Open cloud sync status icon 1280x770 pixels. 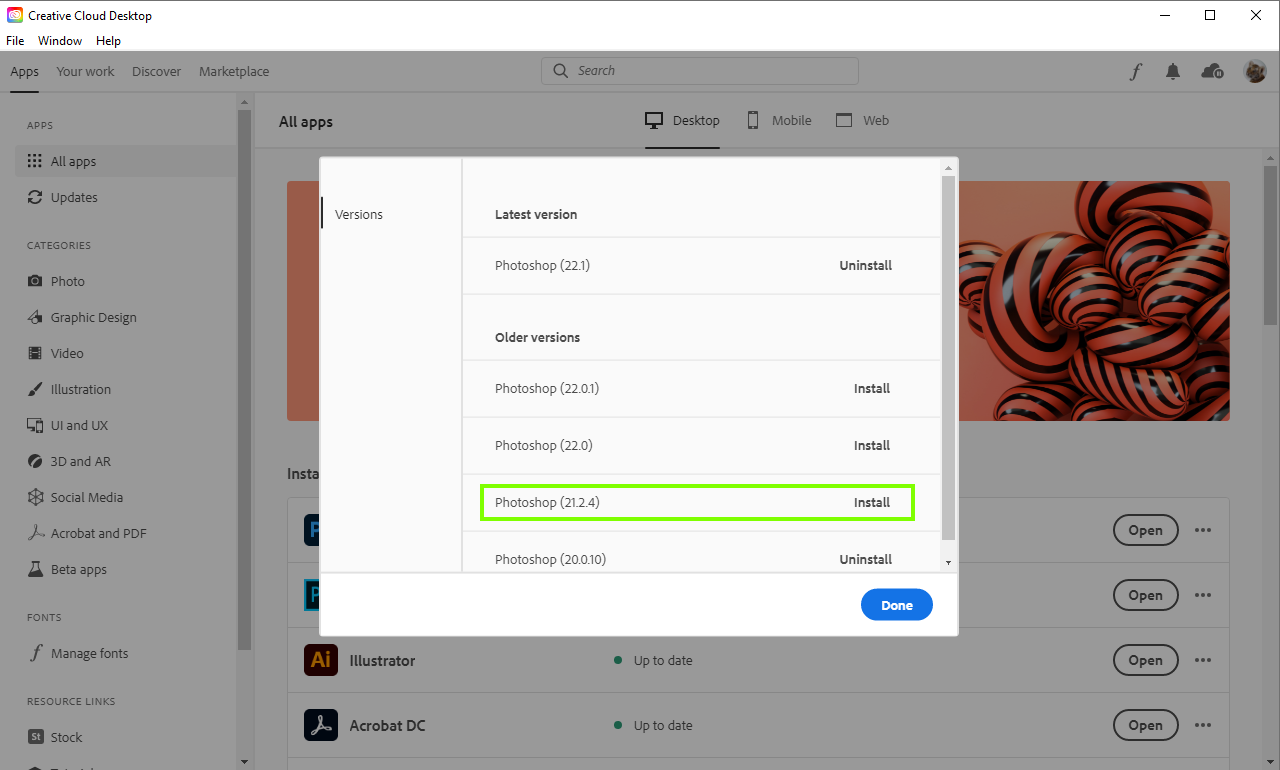[x=1212, y=71]
